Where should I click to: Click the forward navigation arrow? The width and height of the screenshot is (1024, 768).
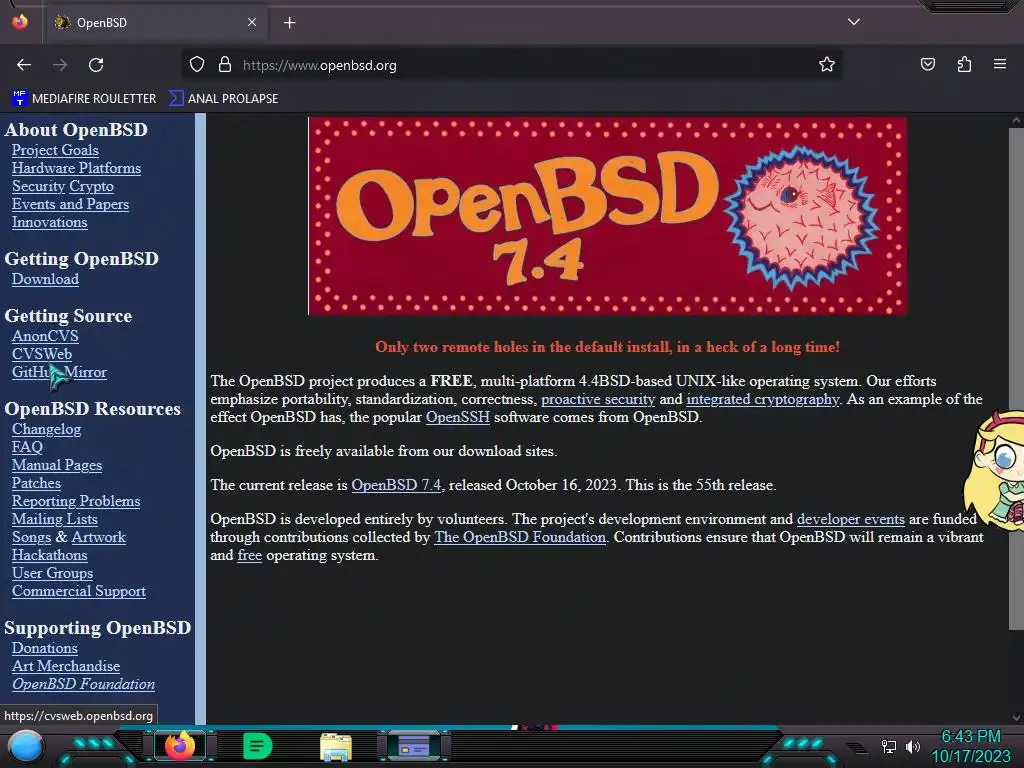(x=60, y=65)
